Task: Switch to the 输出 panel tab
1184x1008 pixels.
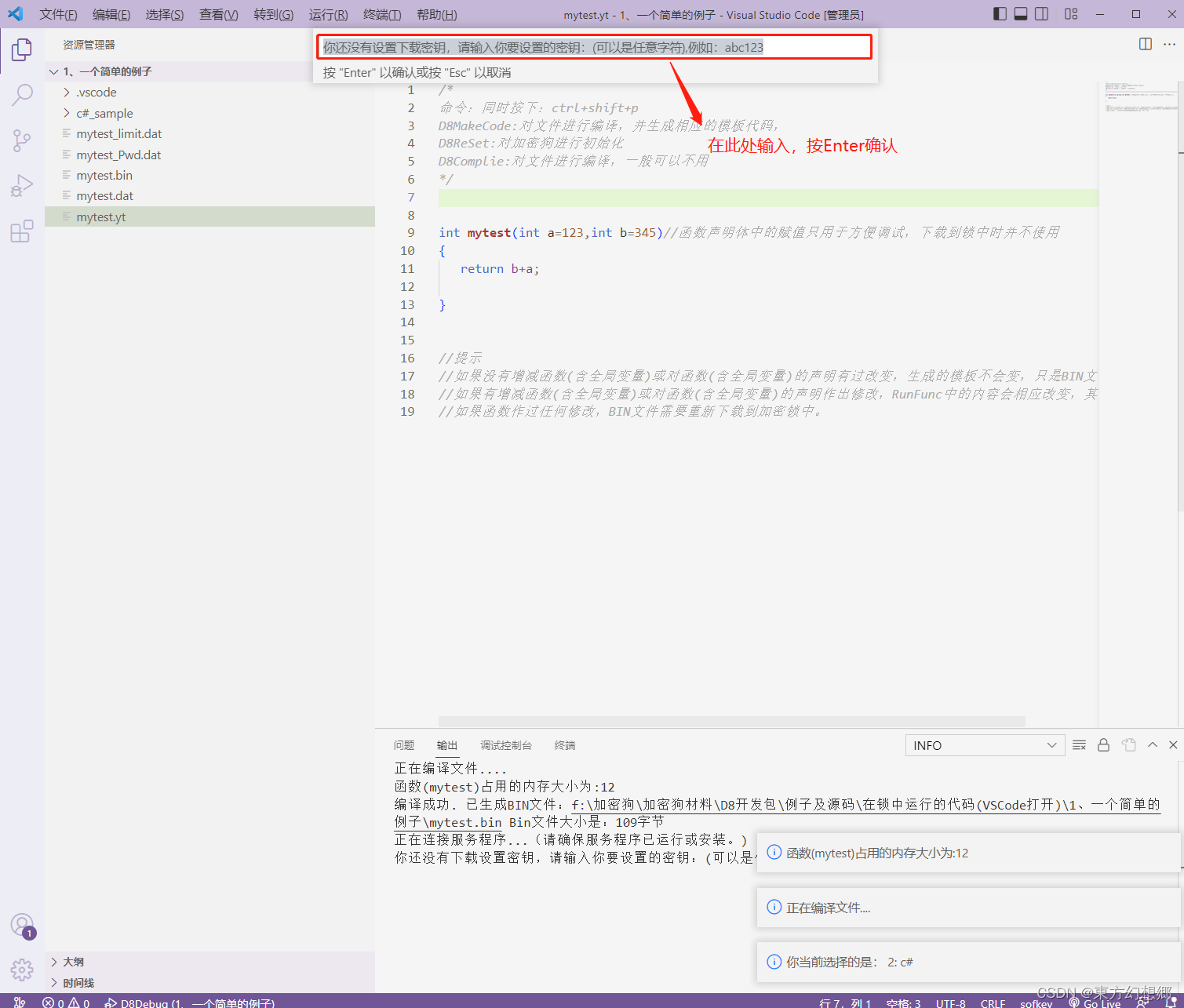Action: point(447,745)
